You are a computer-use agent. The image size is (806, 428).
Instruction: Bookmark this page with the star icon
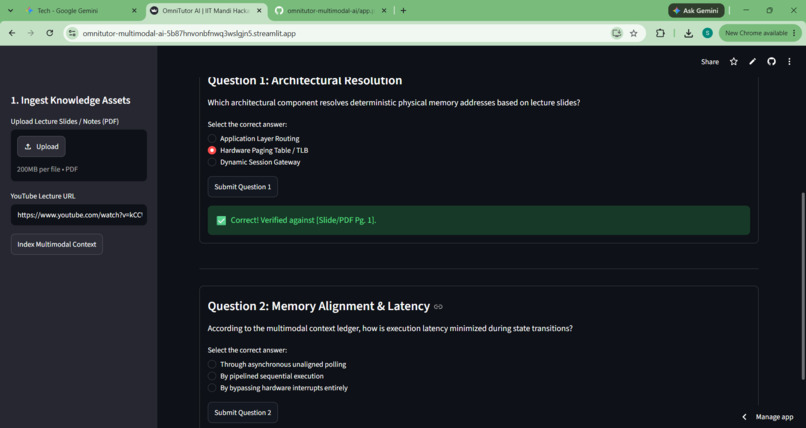coord(634,33)
